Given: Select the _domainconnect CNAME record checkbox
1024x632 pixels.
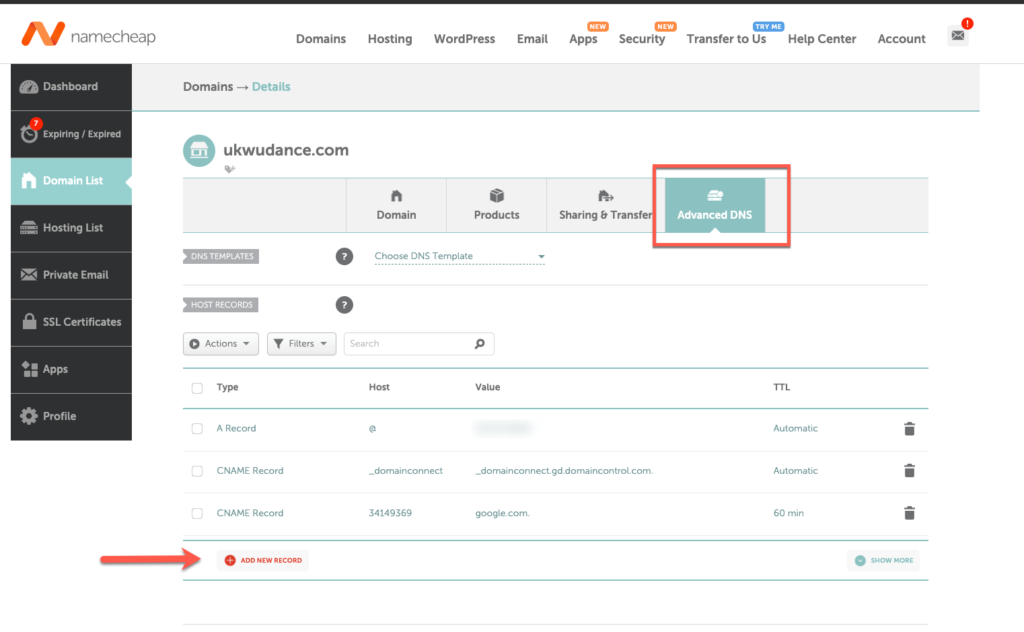Looking at the screenshot, I should coord(197,470).
